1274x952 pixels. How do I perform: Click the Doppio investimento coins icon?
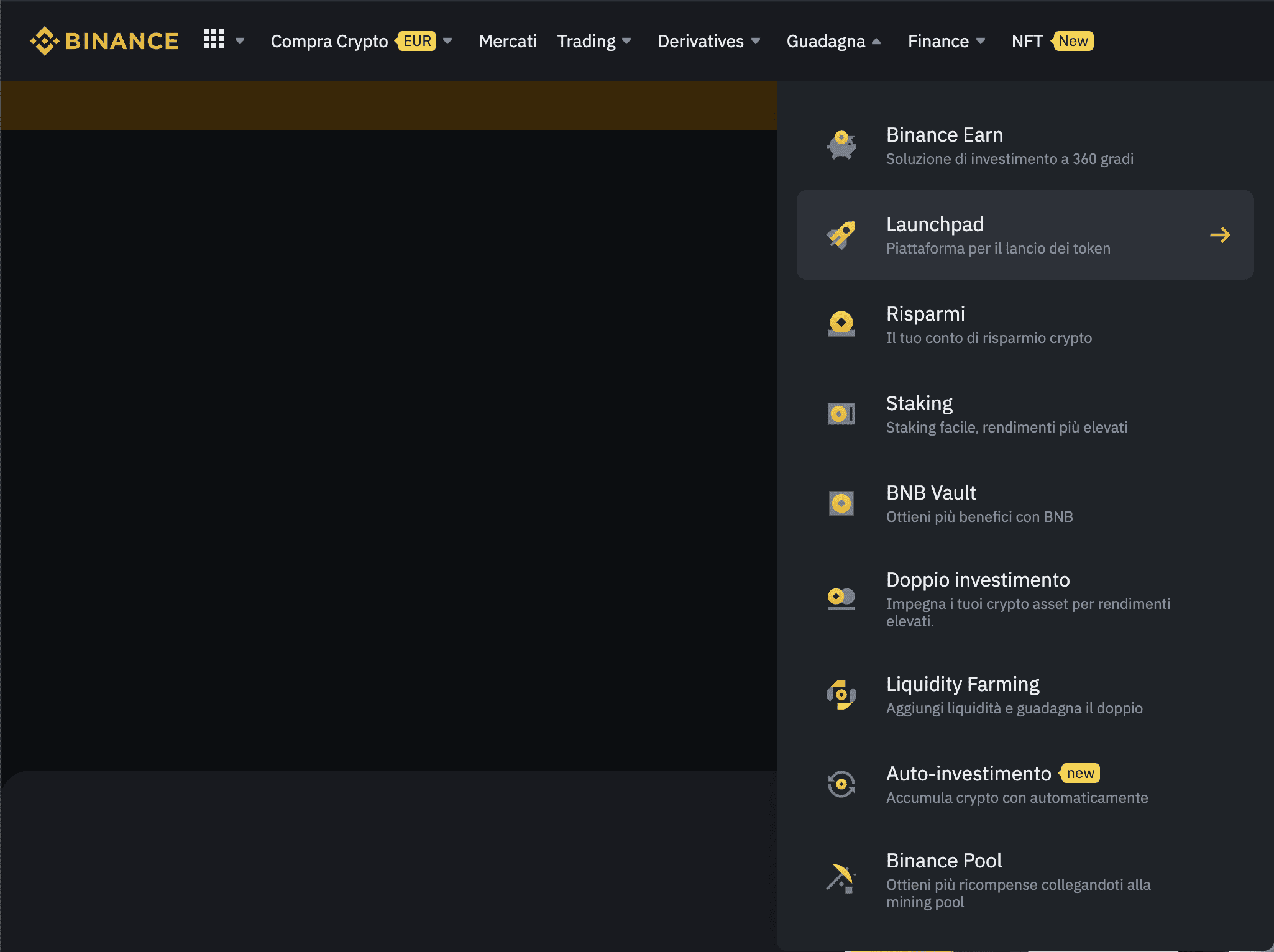pos(841,599)
